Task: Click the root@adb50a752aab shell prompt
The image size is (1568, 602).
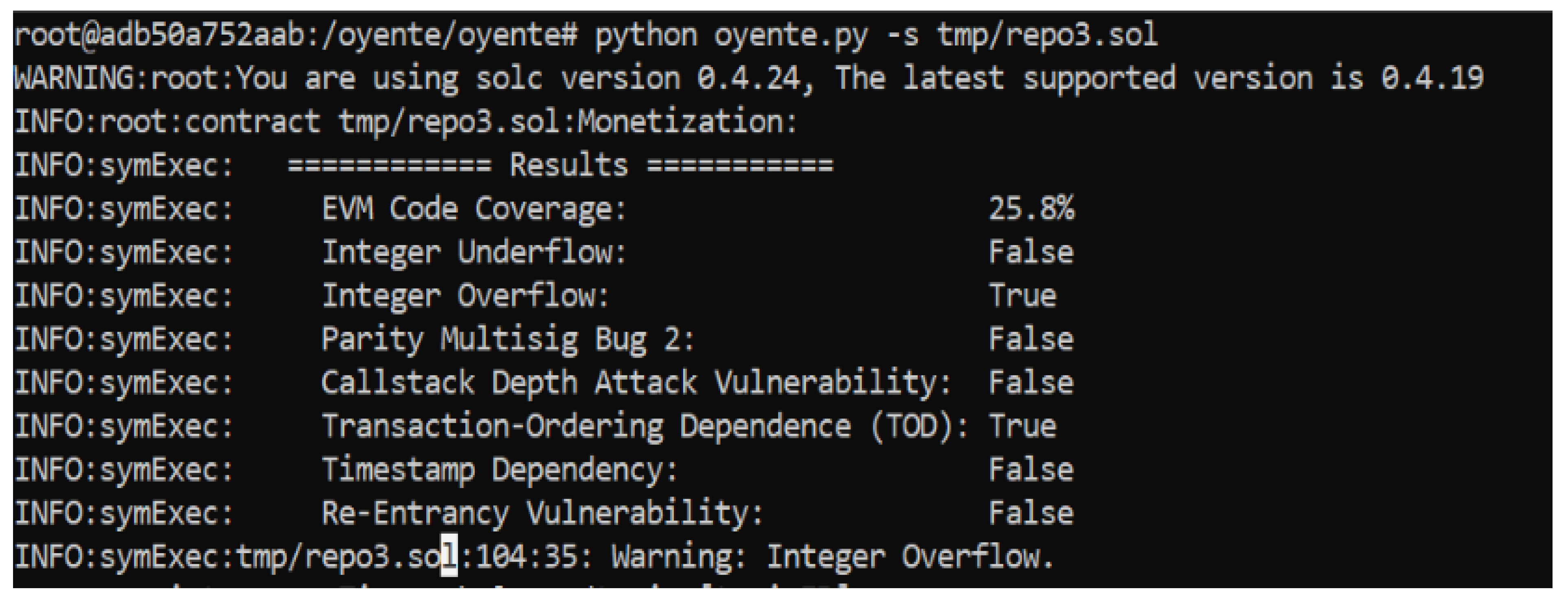Action: pyautogui.click(x=158, y=35)
